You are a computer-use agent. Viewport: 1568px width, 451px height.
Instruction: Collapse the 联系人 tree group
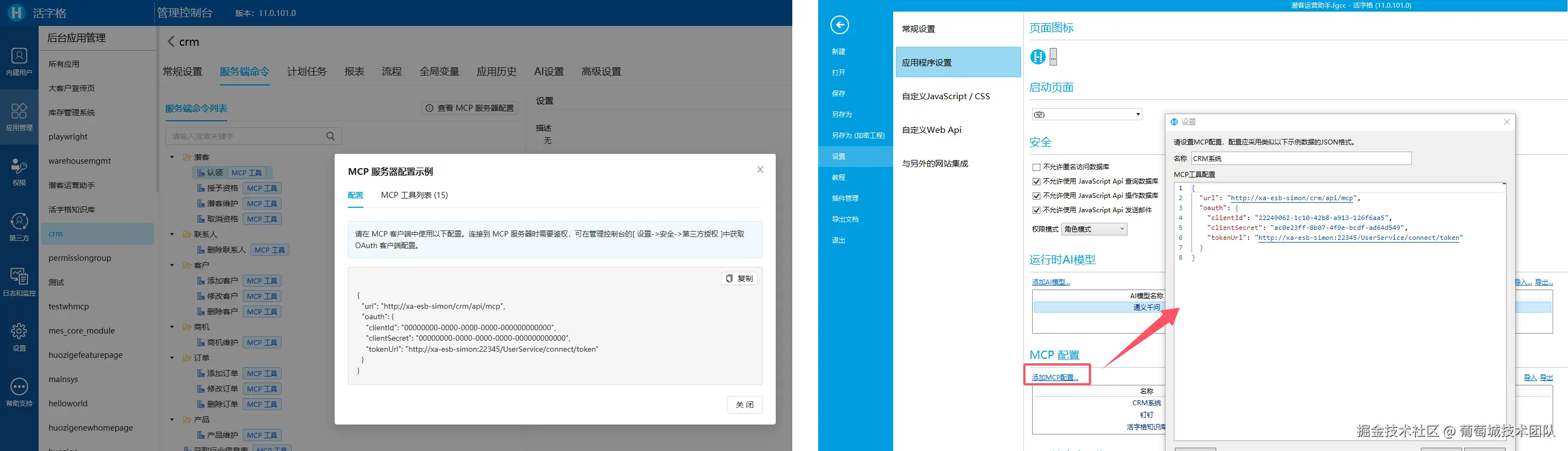tap(172, 234)
